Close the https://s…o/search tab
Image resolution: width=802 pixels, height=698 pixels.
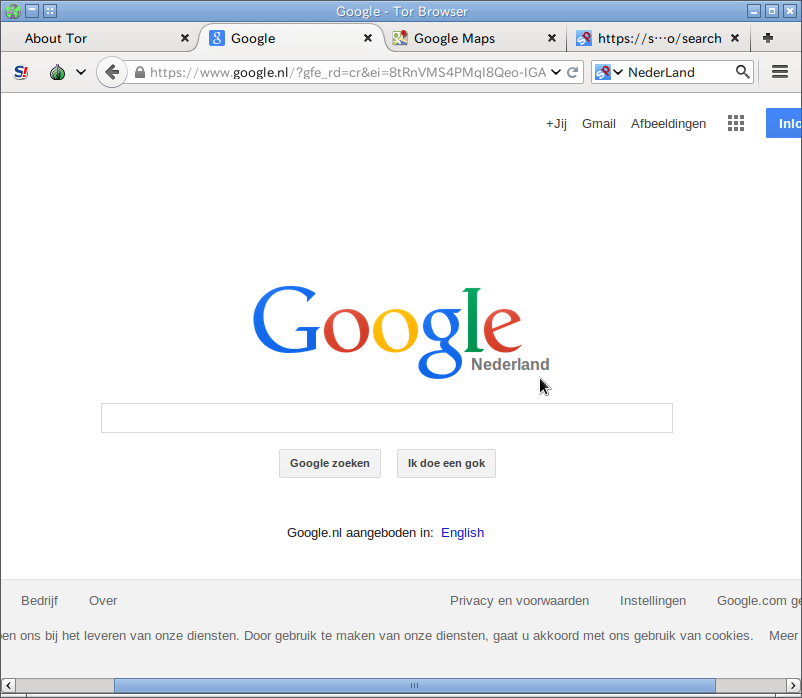(735, 38)
